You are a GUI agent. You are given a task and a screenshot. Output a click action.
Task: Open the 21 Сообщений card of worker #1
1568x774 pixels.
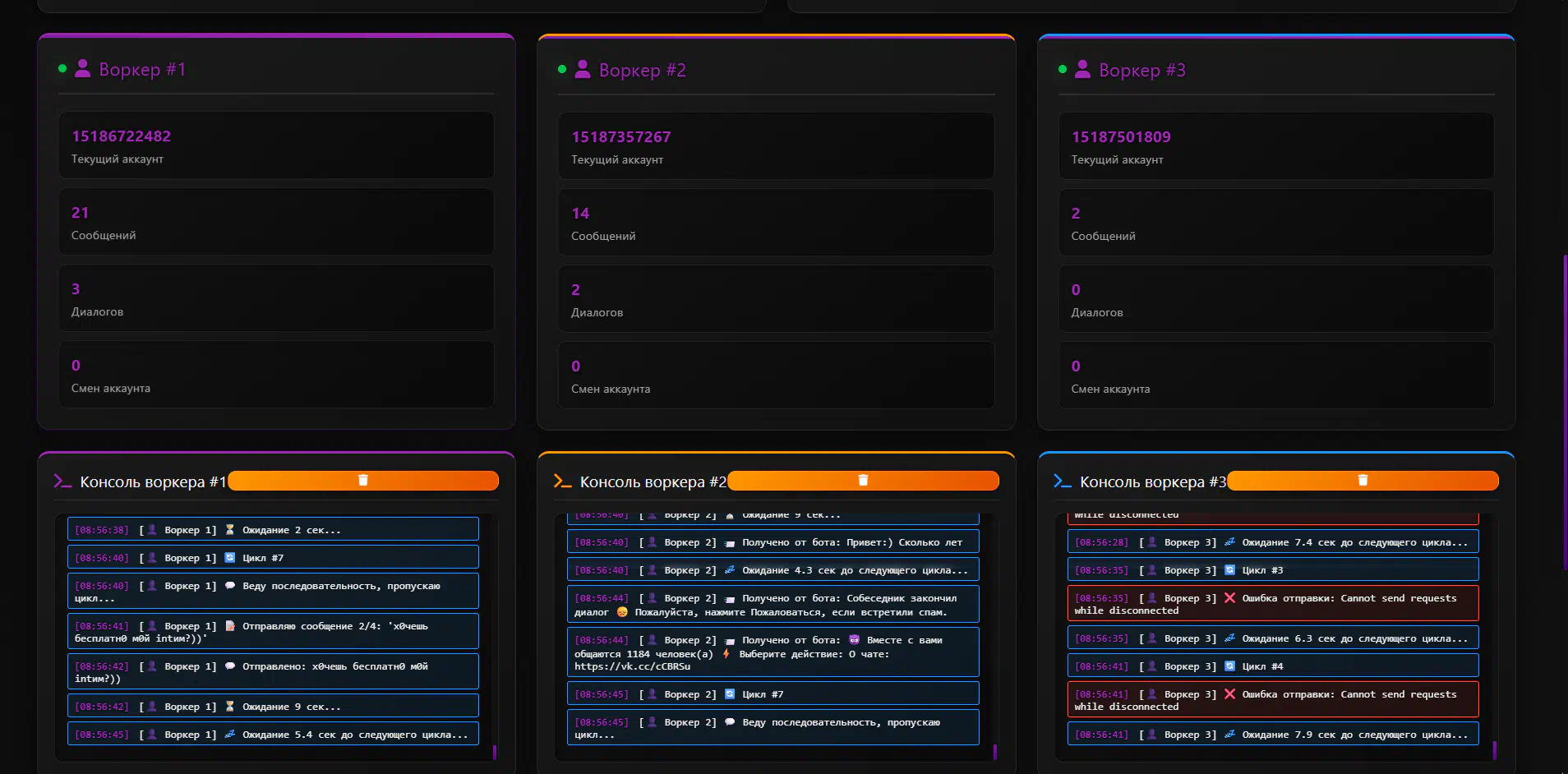[276, 222]
